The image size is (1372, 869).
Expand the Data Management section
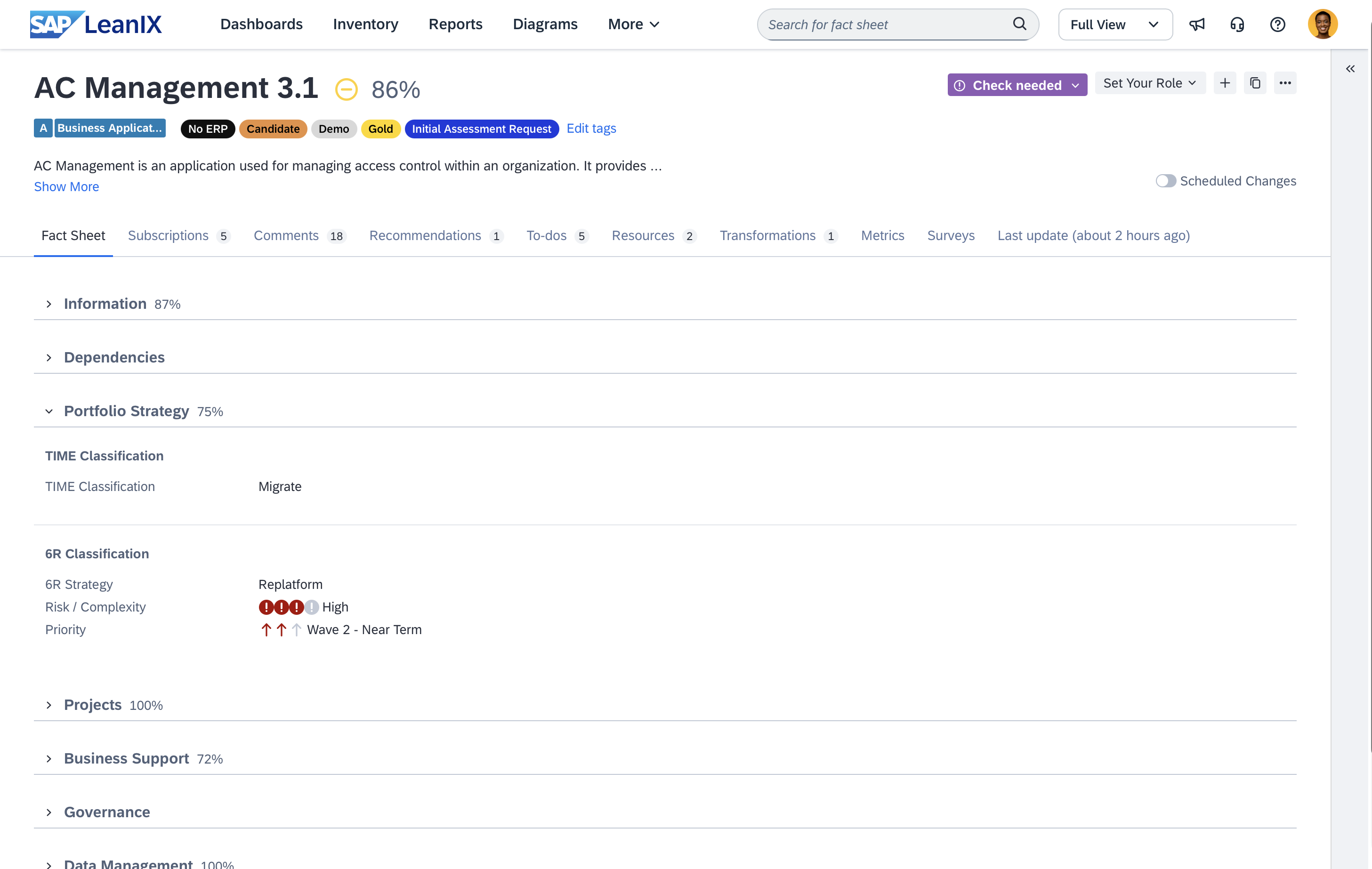tap(48, 864)
